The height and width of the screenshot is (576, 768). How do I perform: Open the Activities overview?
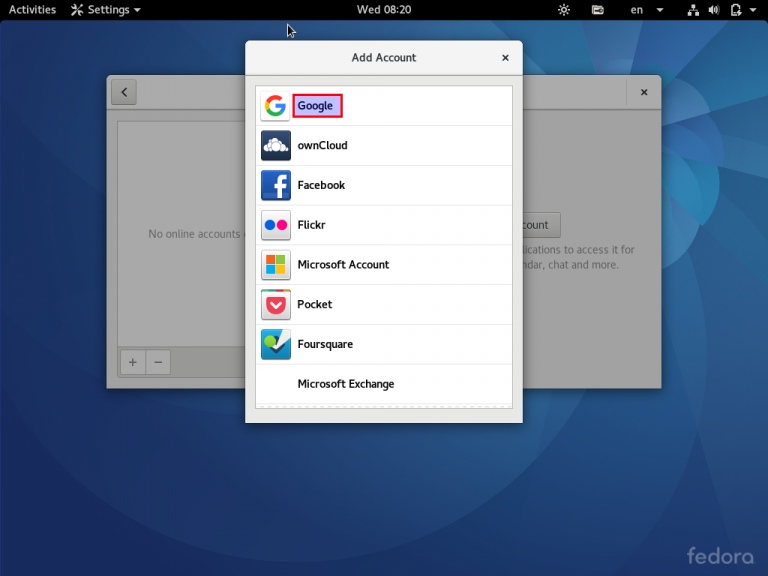click(32, 10)
